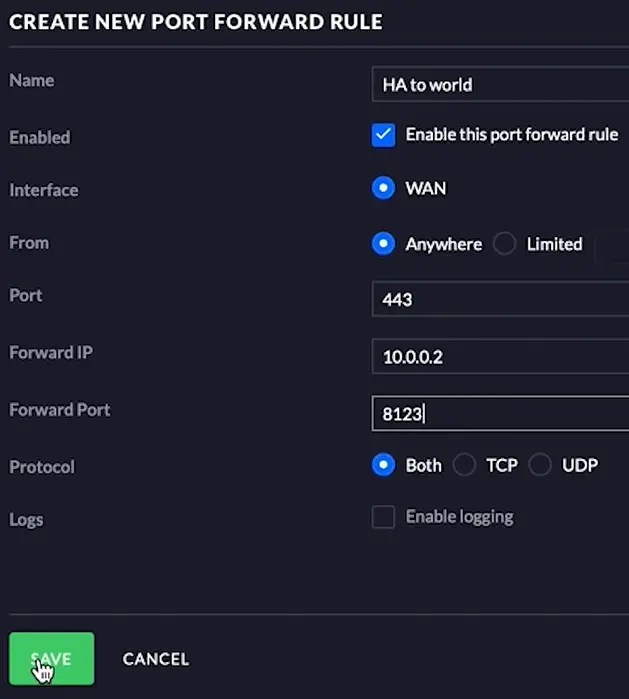629x699 pixels.
Task: Pick the UDP protocol radio button
Action: point(540,465)
